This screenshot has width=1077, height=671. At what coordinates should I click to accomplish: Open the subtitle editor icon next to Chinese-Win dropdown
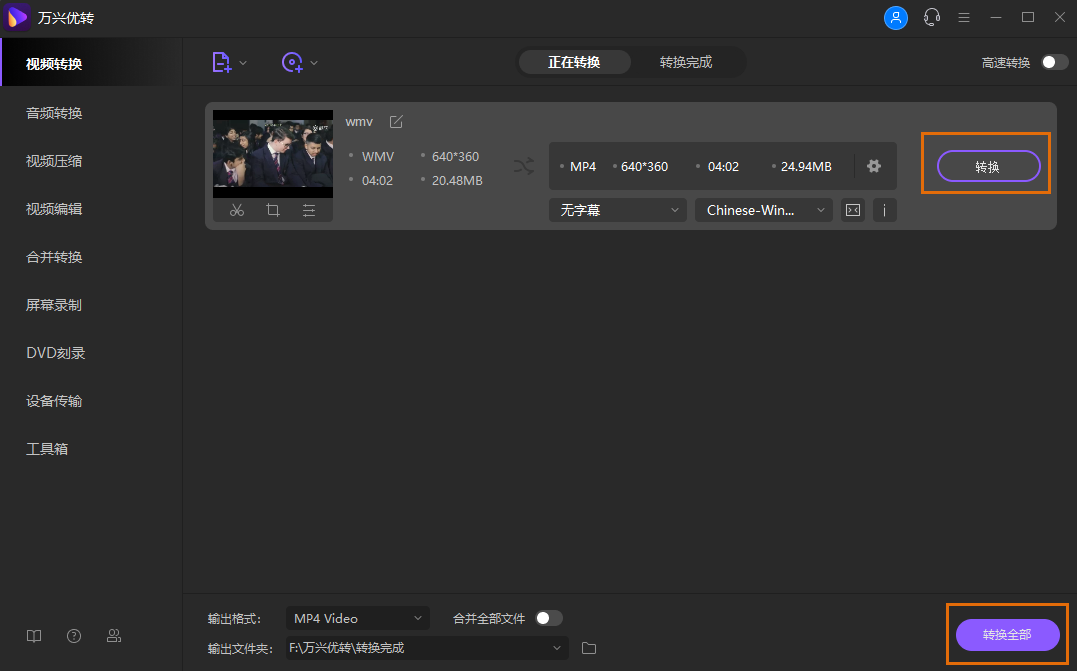852,210
